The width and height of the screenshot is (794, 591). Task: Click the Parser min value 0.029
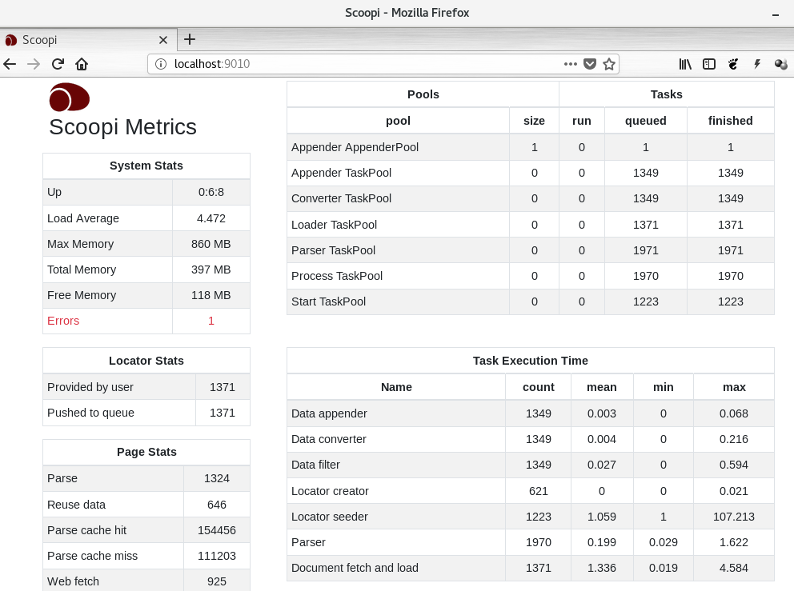point(663,542)
